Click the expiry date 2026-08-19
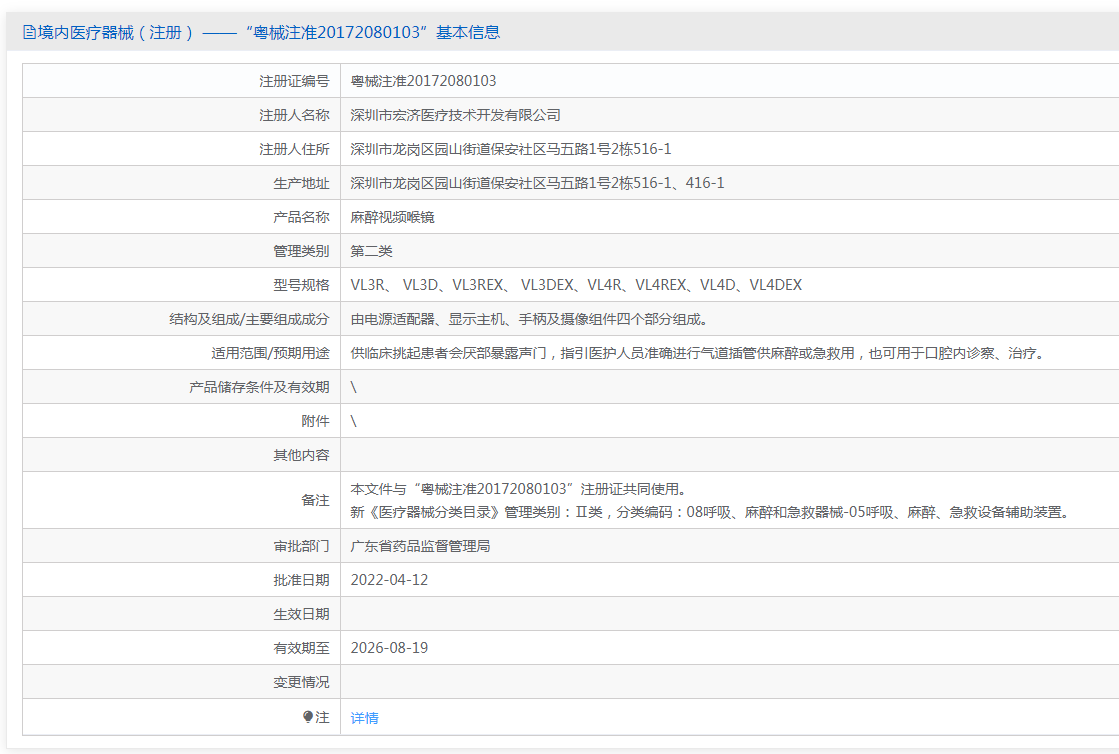 click(x=389, y=648)
